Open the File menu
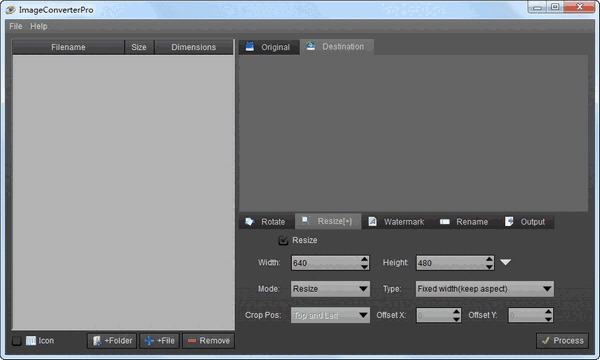Screen dimensions: 600x360 (x=16, y=26)
